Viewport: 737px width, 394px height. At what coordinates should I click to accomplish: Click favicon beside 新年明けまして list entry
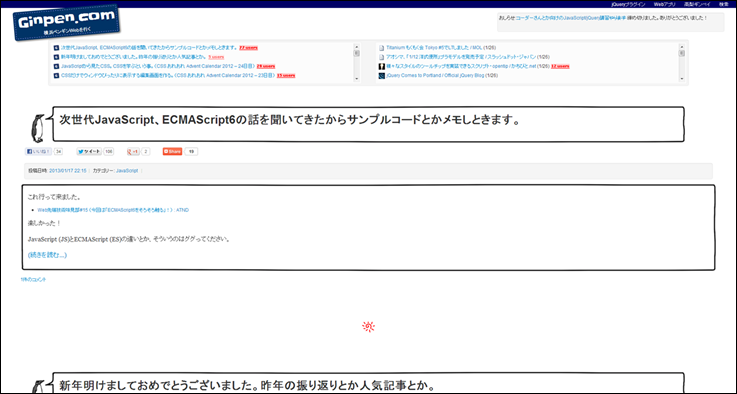coord(56,57)
